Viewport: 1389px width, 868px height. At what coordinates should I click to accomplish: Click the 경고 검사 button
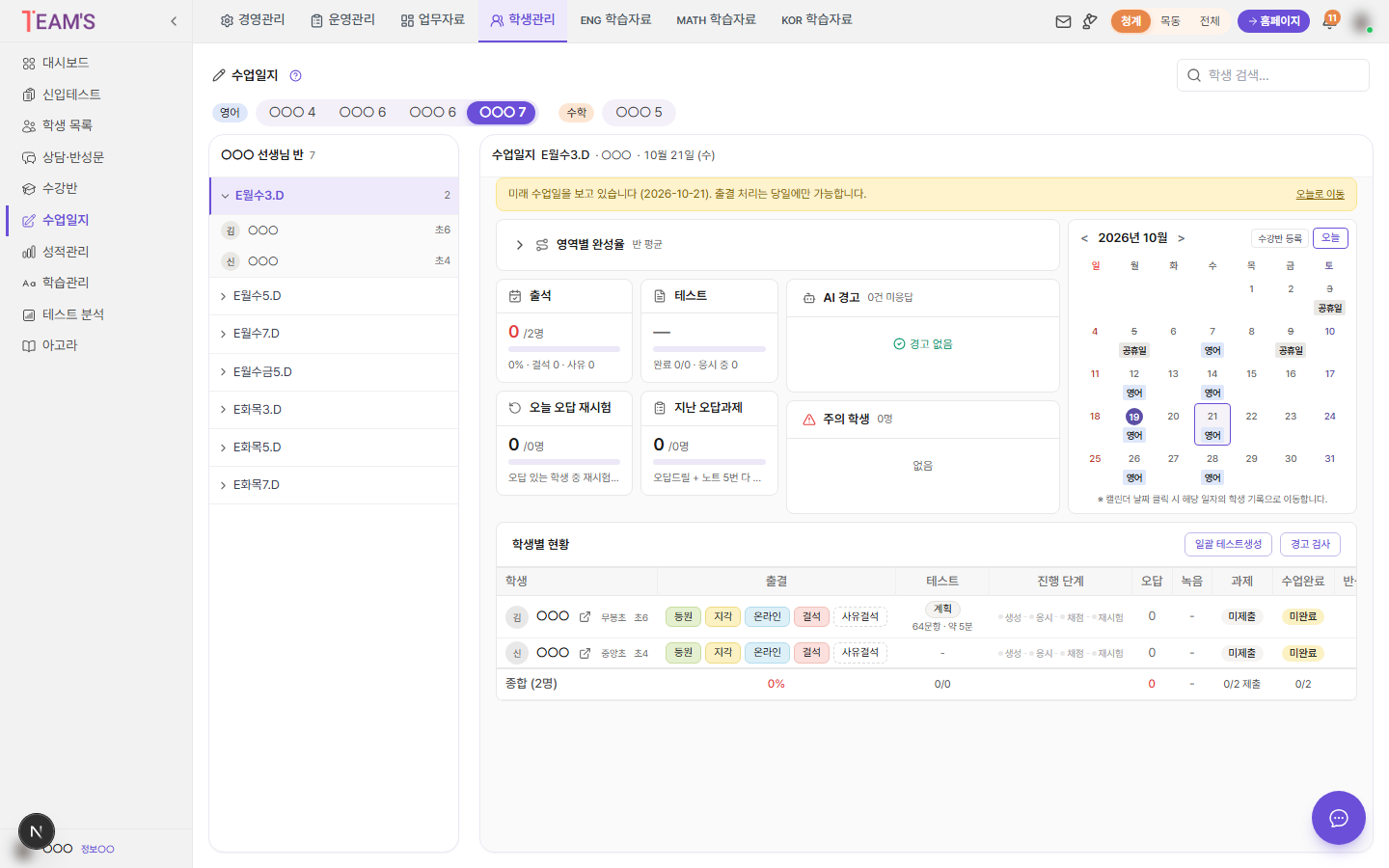1310,544
